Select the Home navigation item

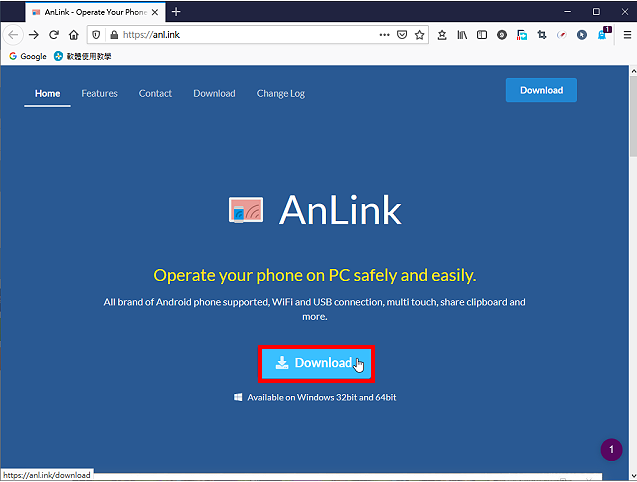click(48, 93)
